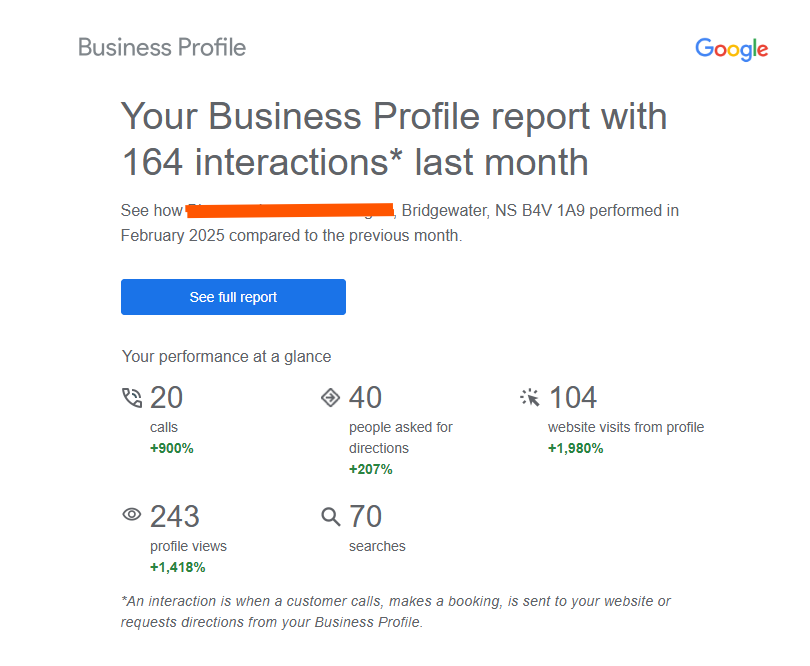Click the website visits cursor icon
The width and height of the screenshot is (810, 666).
530,398
